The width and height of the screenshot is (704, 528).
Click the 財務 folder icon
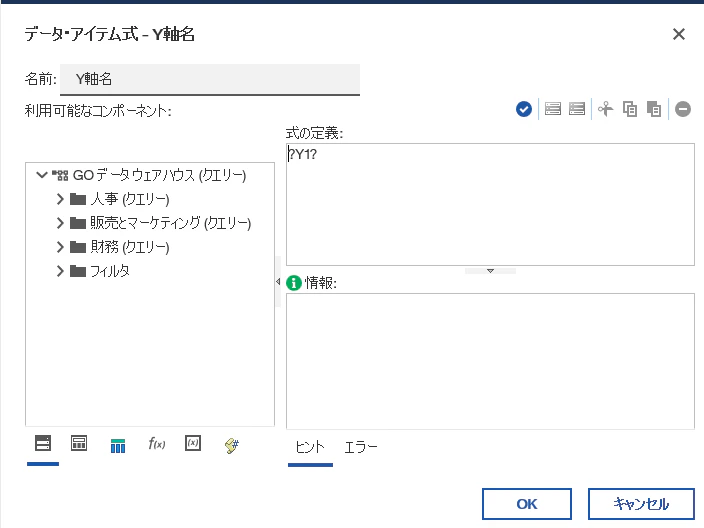78,247
